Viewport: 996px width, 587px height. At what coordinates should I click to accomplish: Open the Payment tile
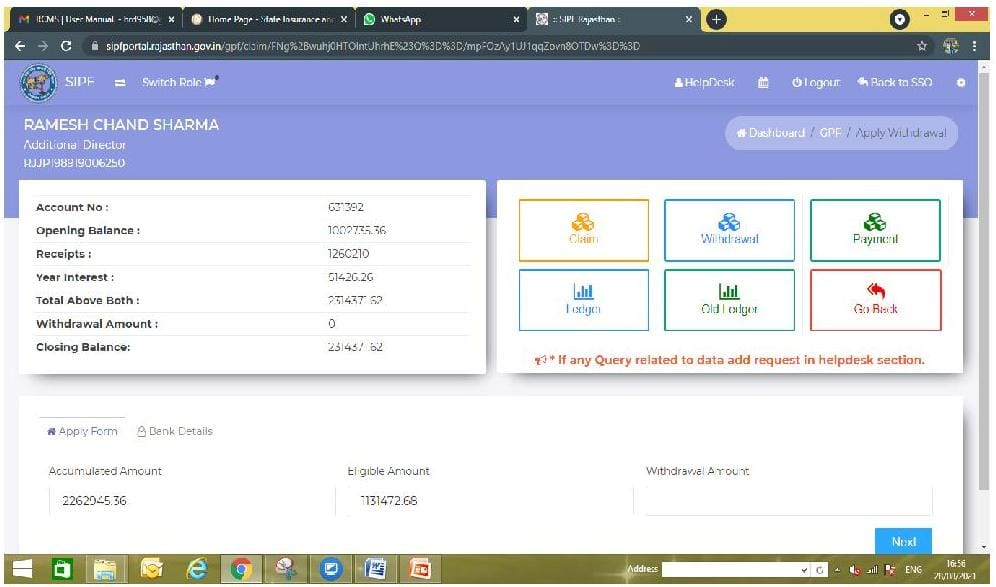point(875,230)
